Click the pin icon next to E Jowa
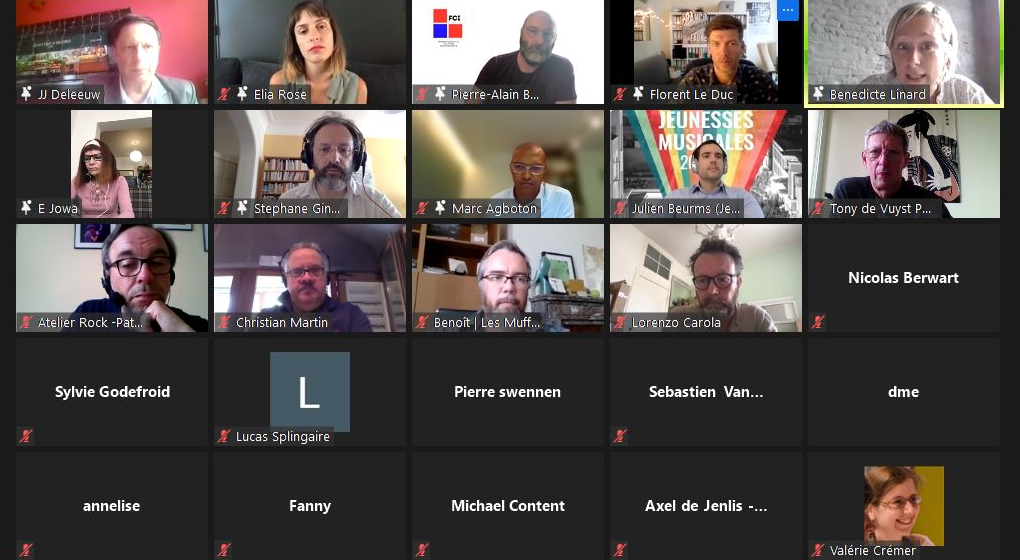Image resolution: width=1020 pixels, height=560 pixels. click(x=26, y=207)
